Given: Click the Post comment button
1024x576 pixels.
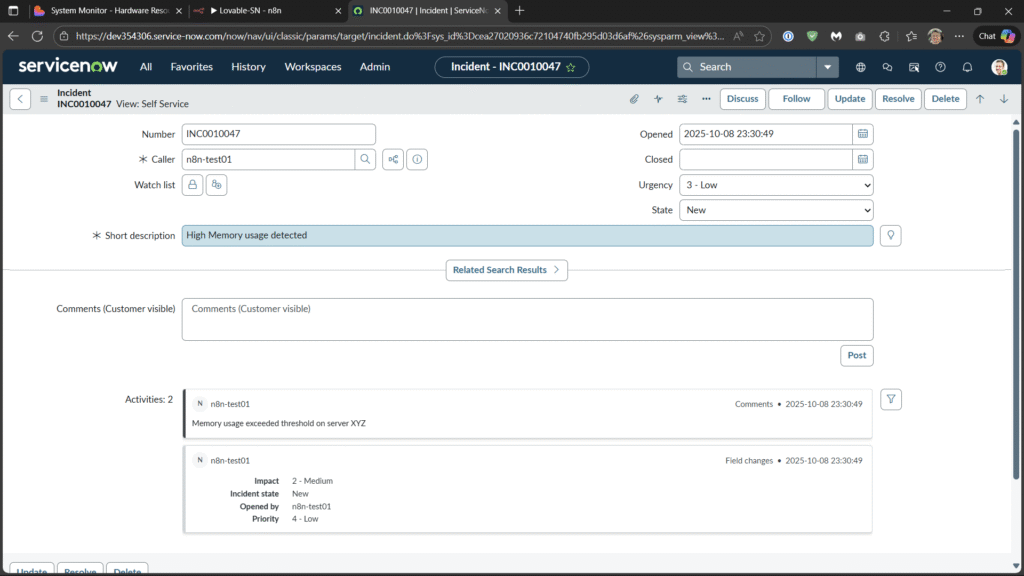Looking at the screenshot, I should pos(856,355).
